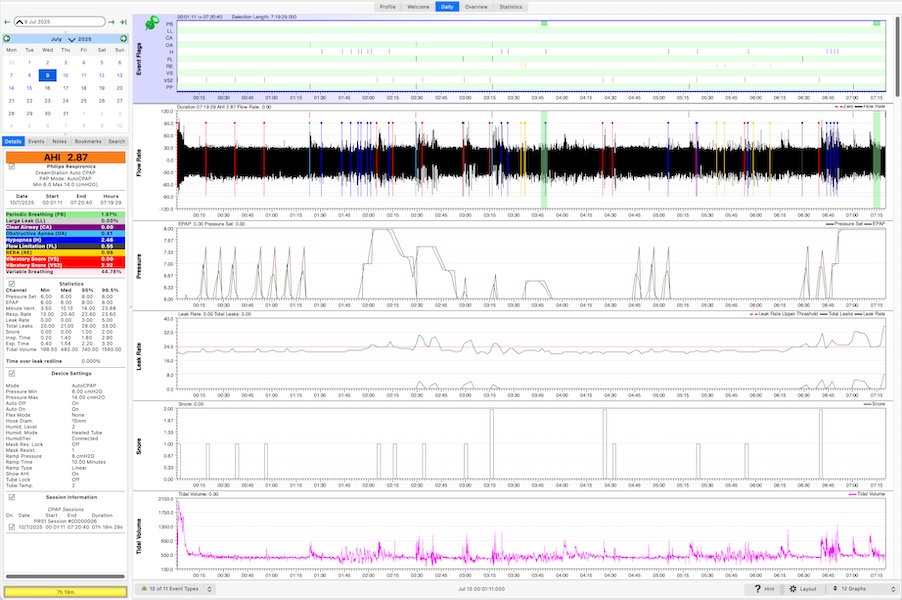Screen dimensions: 902x600
Task: Select the Details sidebar tab
Action: (13, 141)
